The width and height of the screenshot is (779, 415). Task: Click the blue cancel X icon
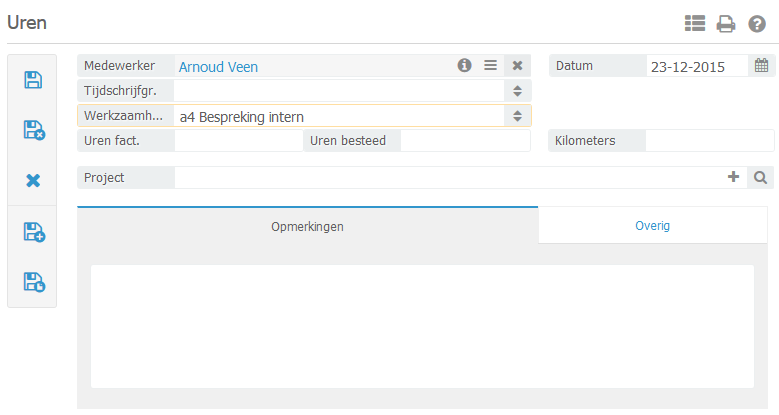click(33, 181)
